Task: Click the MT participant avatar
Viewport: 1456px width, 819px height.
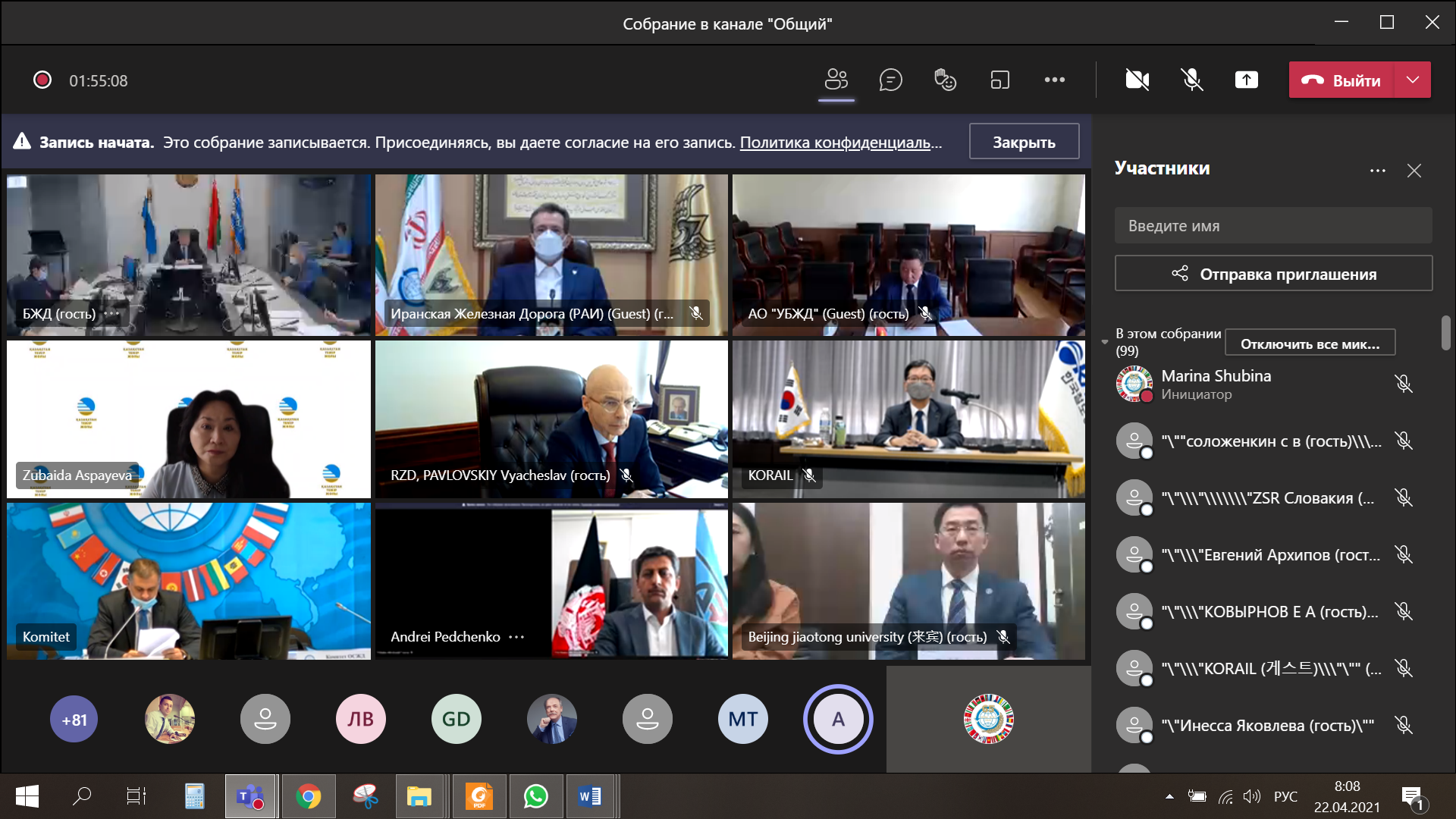Action: 743,719
